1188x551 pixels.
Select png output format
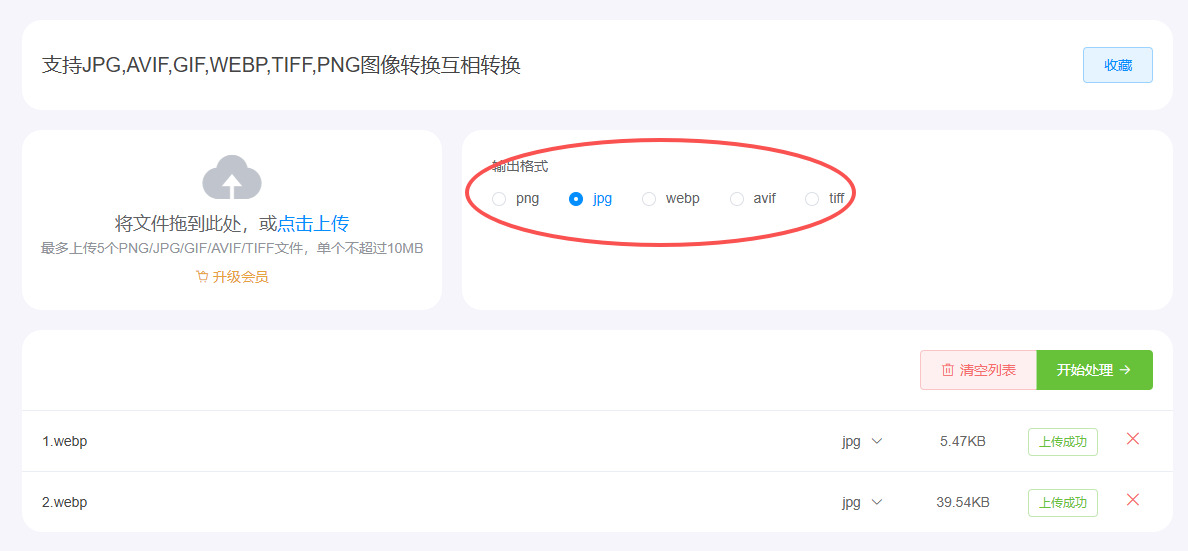point(499,199)
